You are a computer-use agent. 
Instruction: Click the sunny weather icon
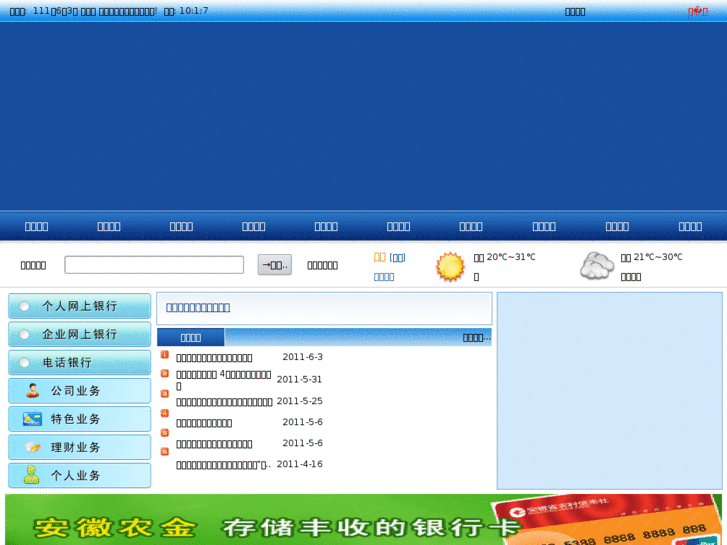tap(450, 267)
